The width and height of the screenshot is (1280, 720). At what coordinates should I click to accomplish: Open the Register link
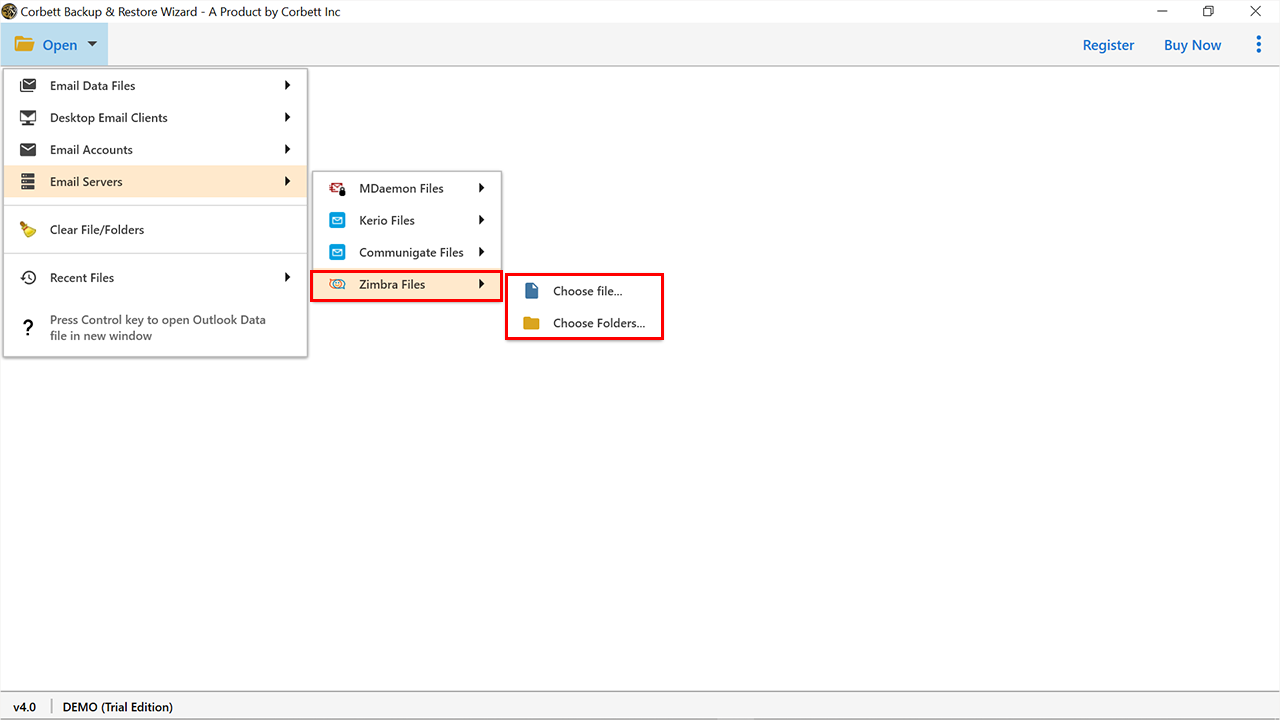(x=1108, y=45)
